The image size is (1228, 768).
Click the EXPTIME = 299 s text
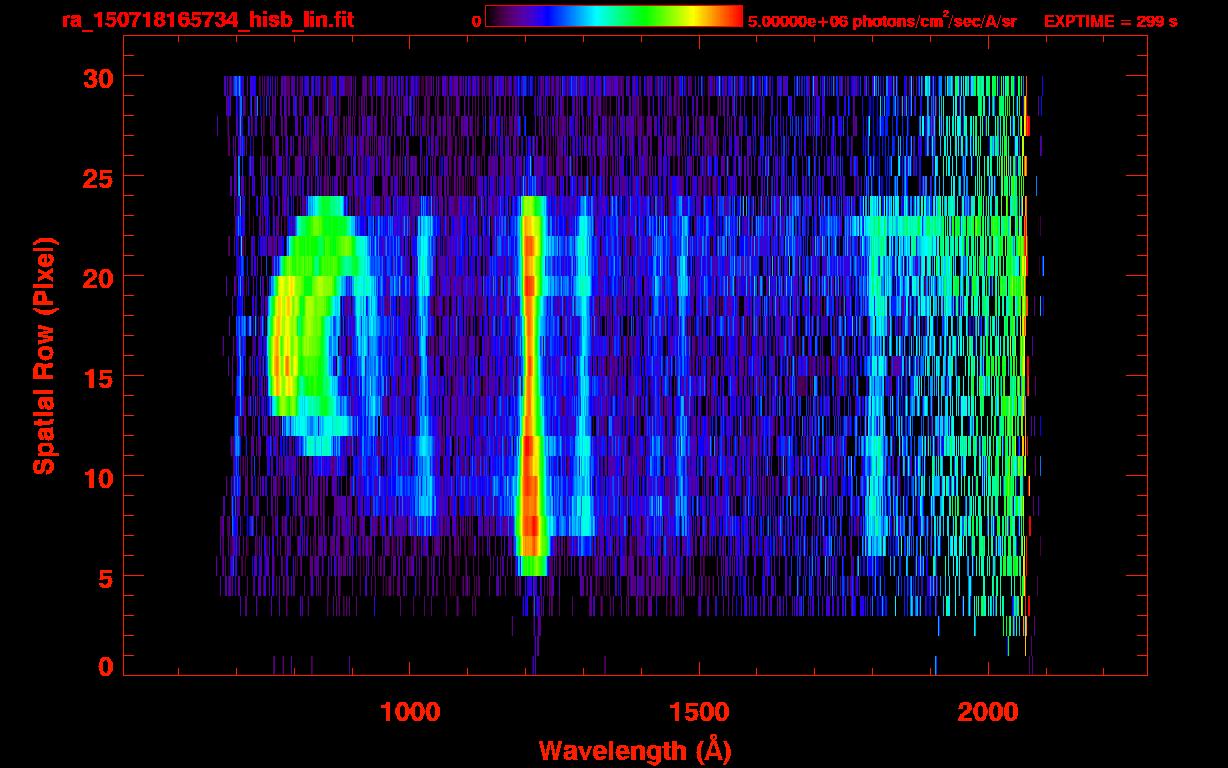tap(1110, 21)
